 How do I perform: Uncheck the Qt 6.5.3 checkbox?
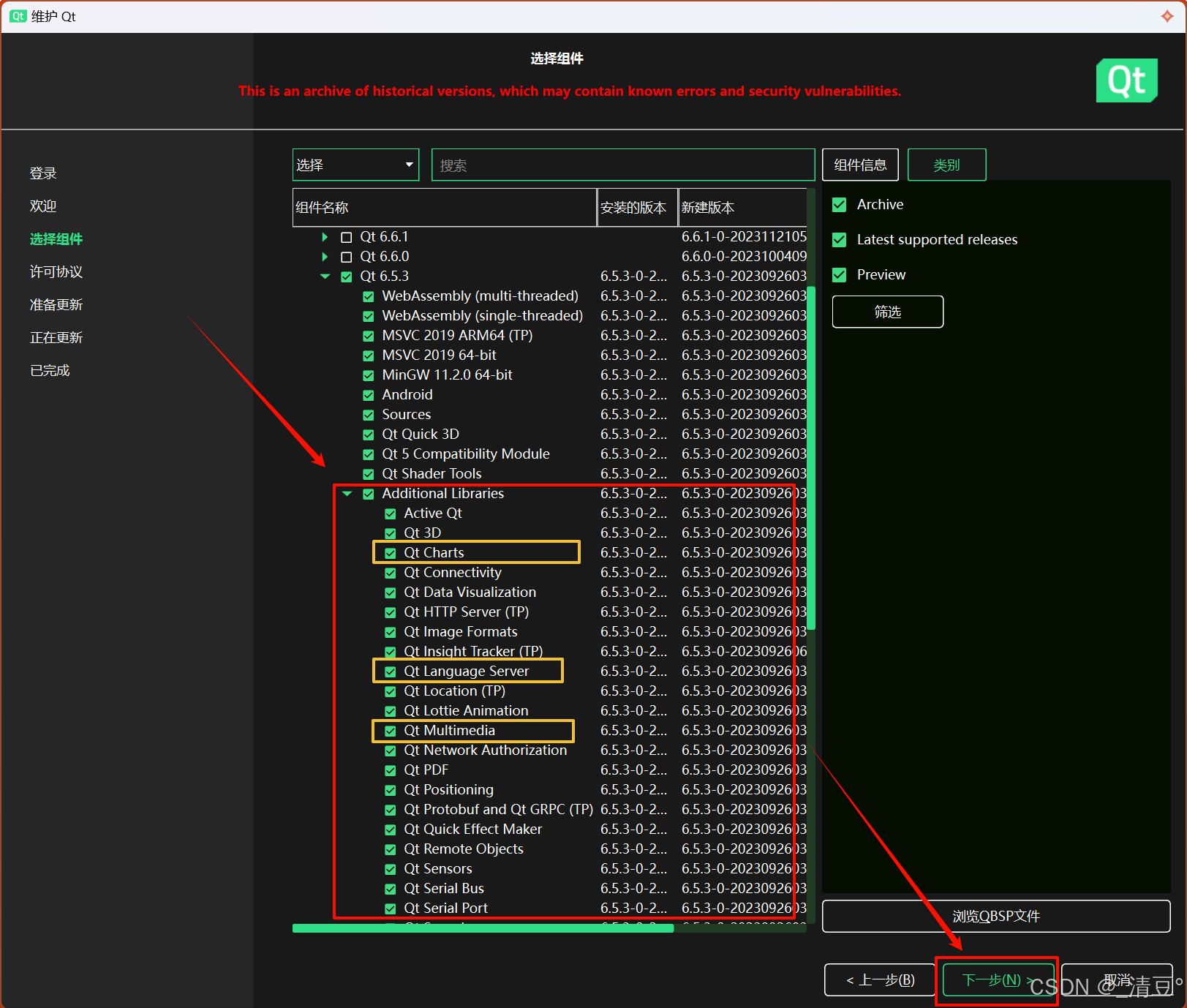coord(347,277)
